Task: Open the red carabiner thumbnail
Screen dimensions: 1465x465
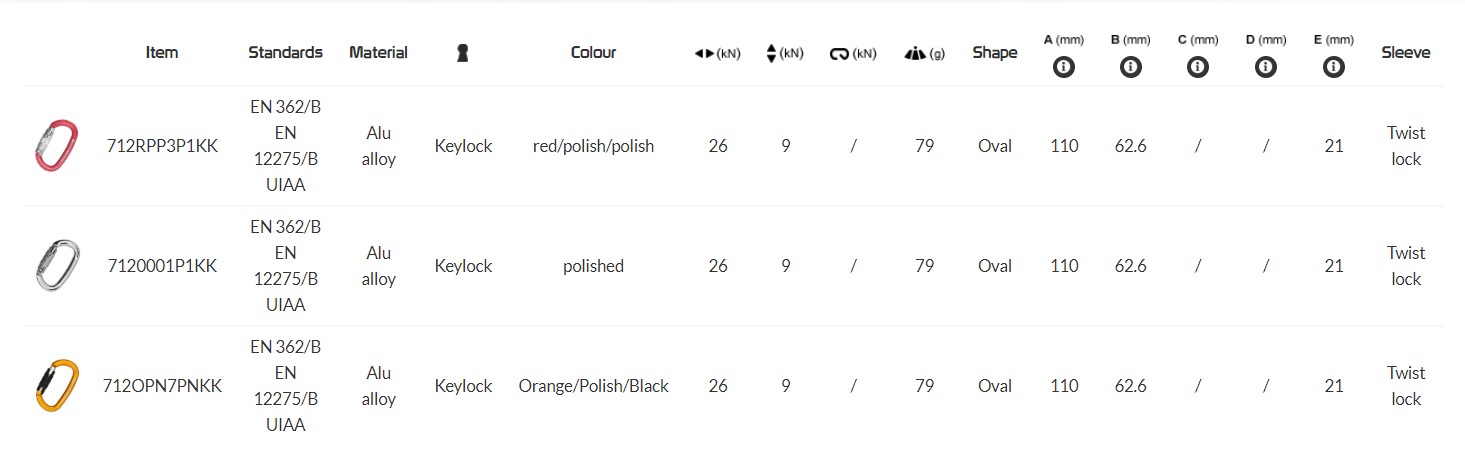Action: (55, 146)
